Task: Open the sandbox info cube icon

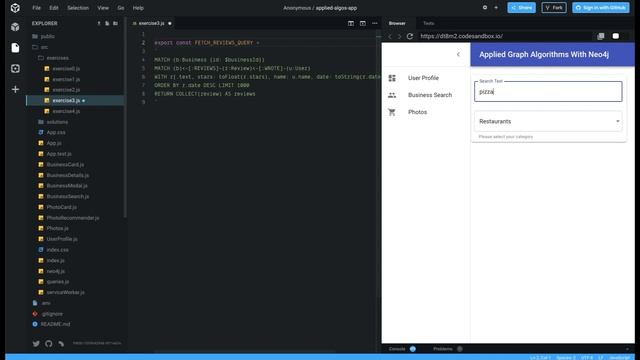Action: (15, 27)
